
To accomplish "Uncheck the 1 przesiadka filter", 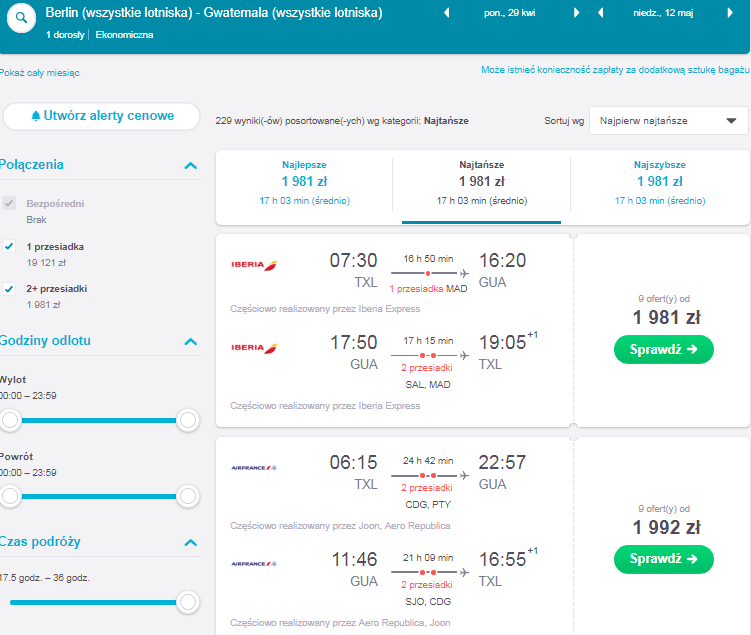I will 9,246.
